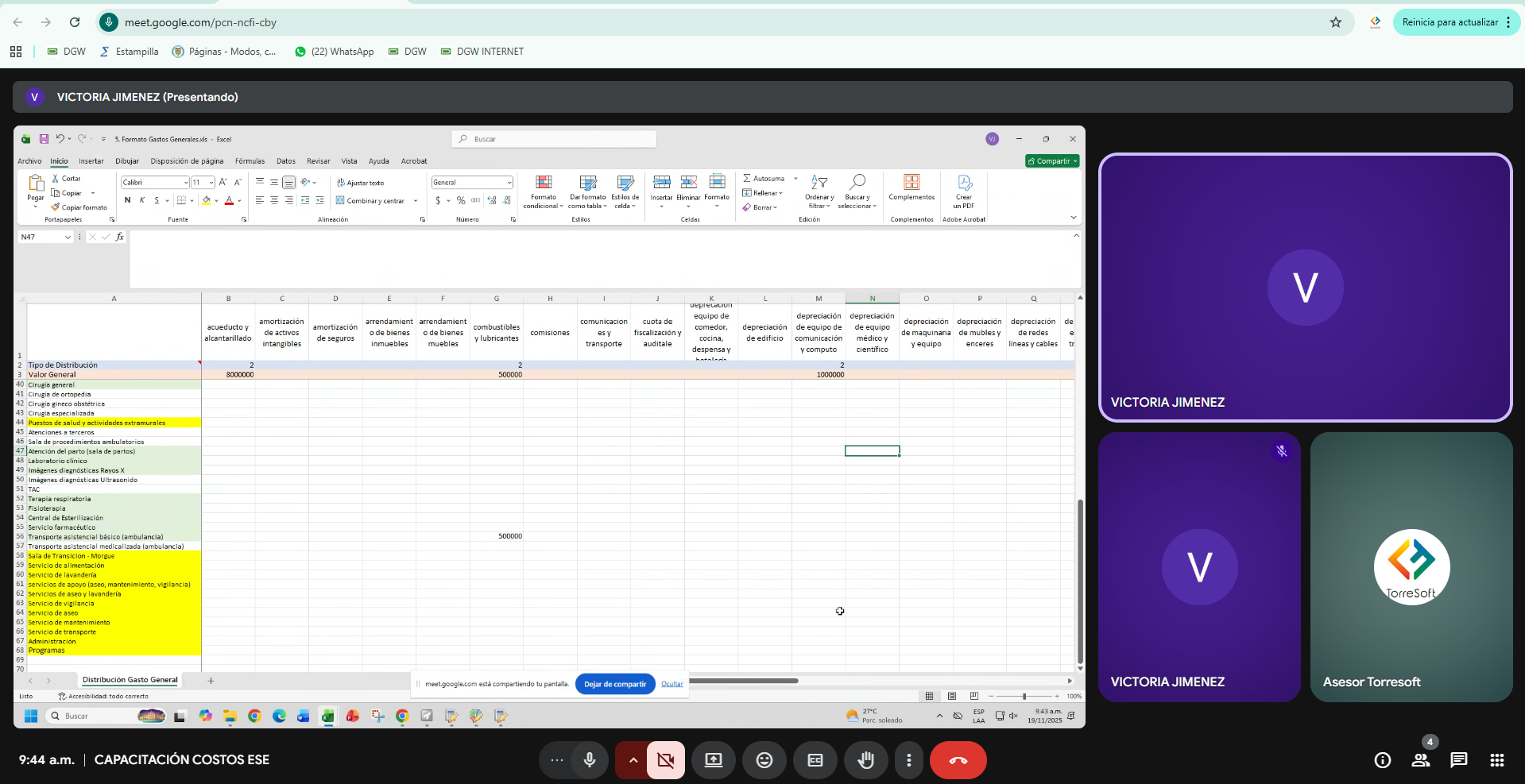Open the chat with everyone panel

click(x=1458, y=760)
